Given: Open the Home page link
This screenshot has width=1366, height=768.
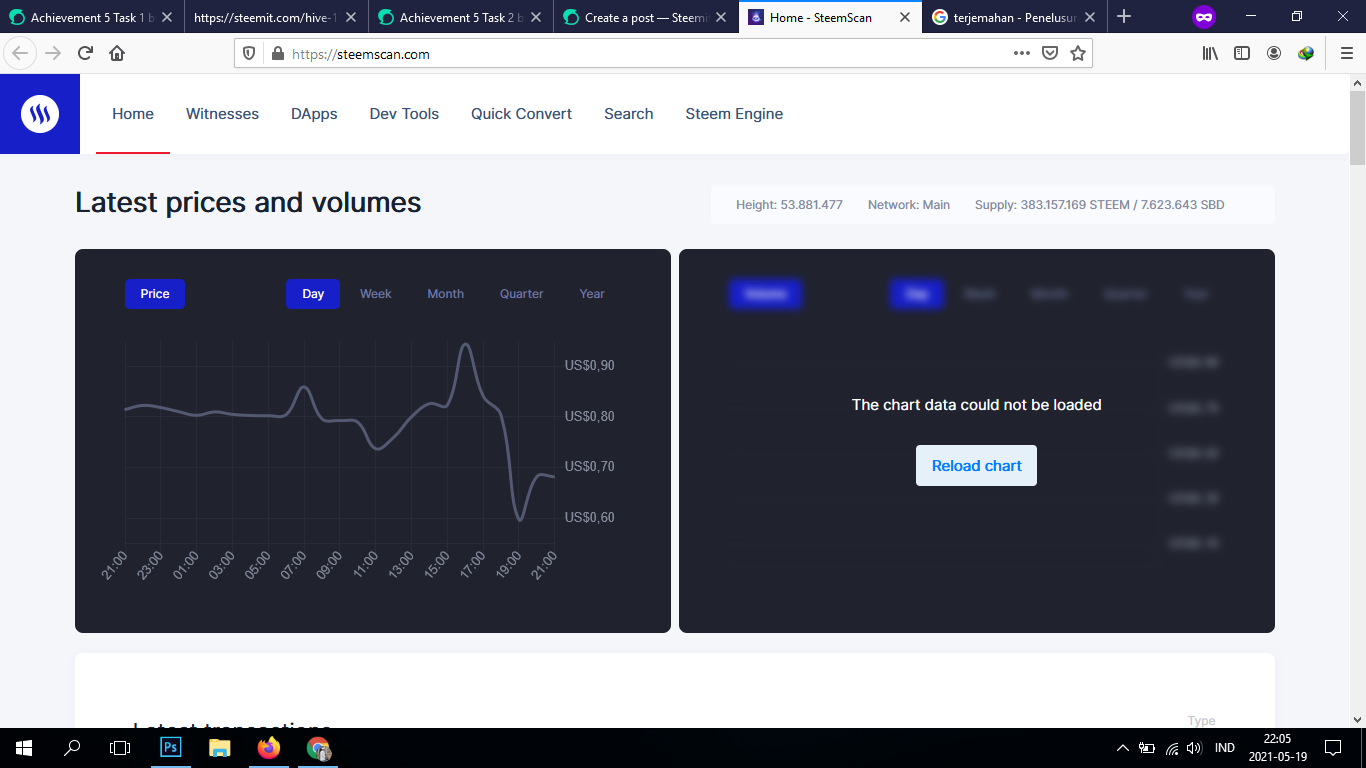Looking at the screenshot, I should point(133,114).
